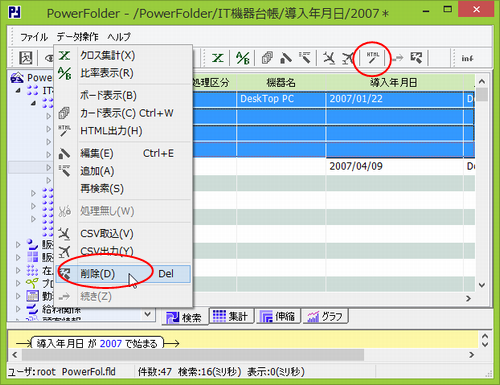Open the ファイル menu
This screenshot has height=385, width=500.
(x=34, y=37)
